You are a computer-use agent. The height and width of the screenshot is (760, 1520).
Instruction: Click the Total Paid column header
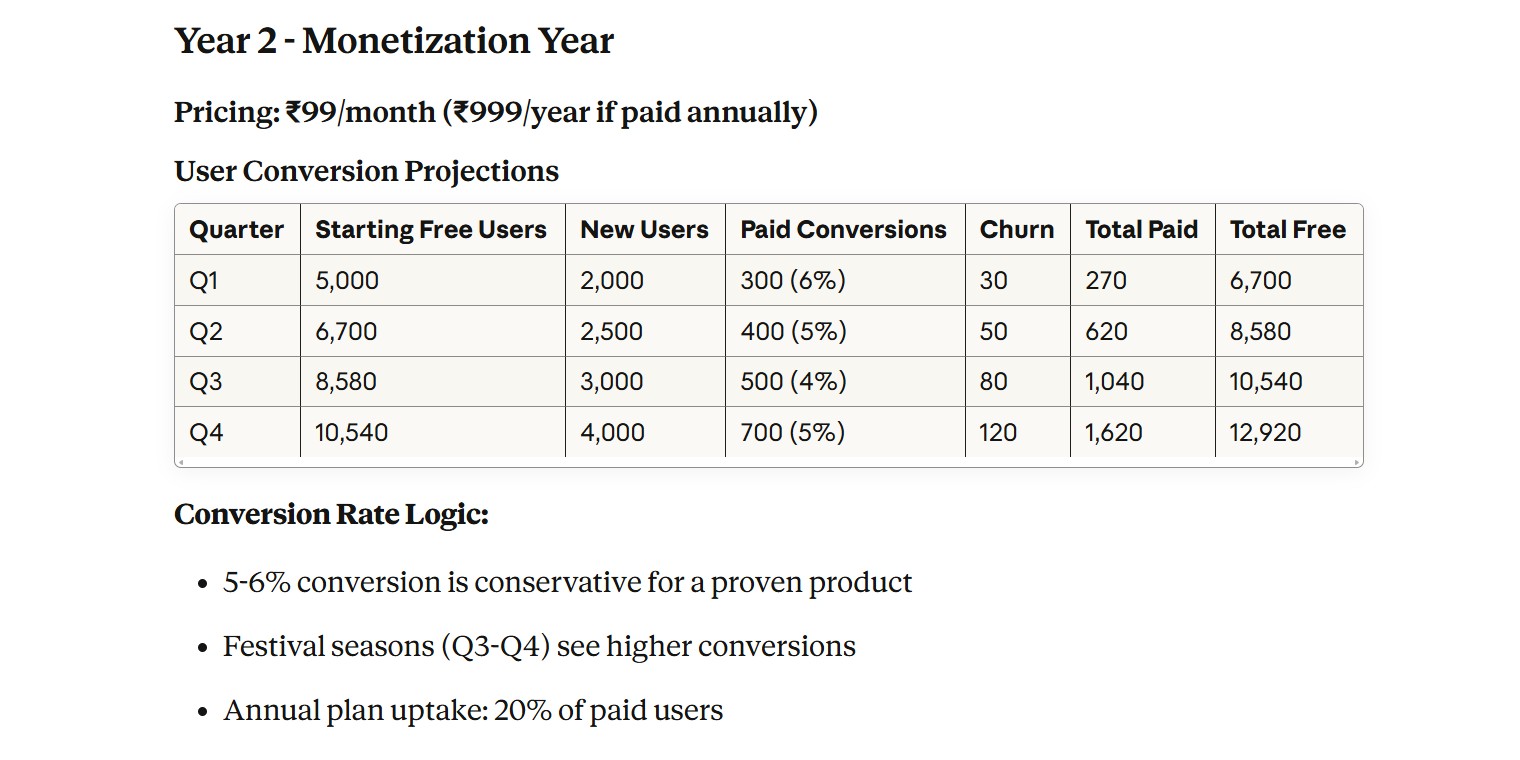pyautogui.click(x=1141, y=230)
